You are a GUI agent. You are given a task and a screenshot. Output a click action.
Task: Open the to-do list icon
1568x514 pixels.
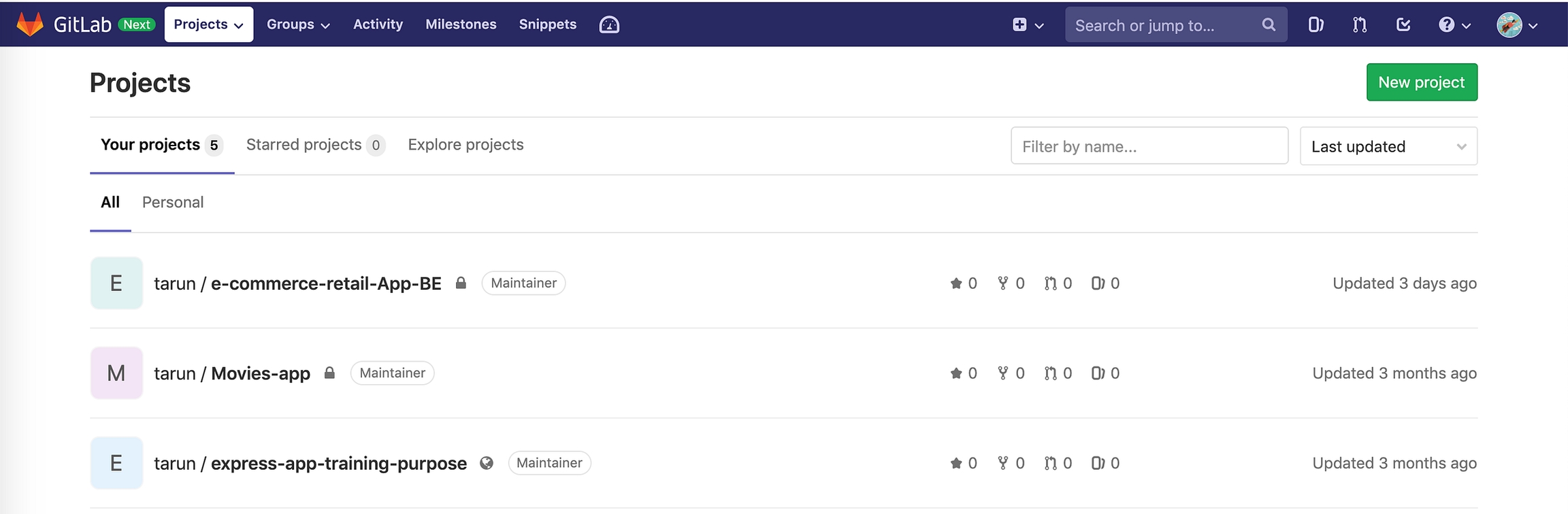click(1403, 25)
